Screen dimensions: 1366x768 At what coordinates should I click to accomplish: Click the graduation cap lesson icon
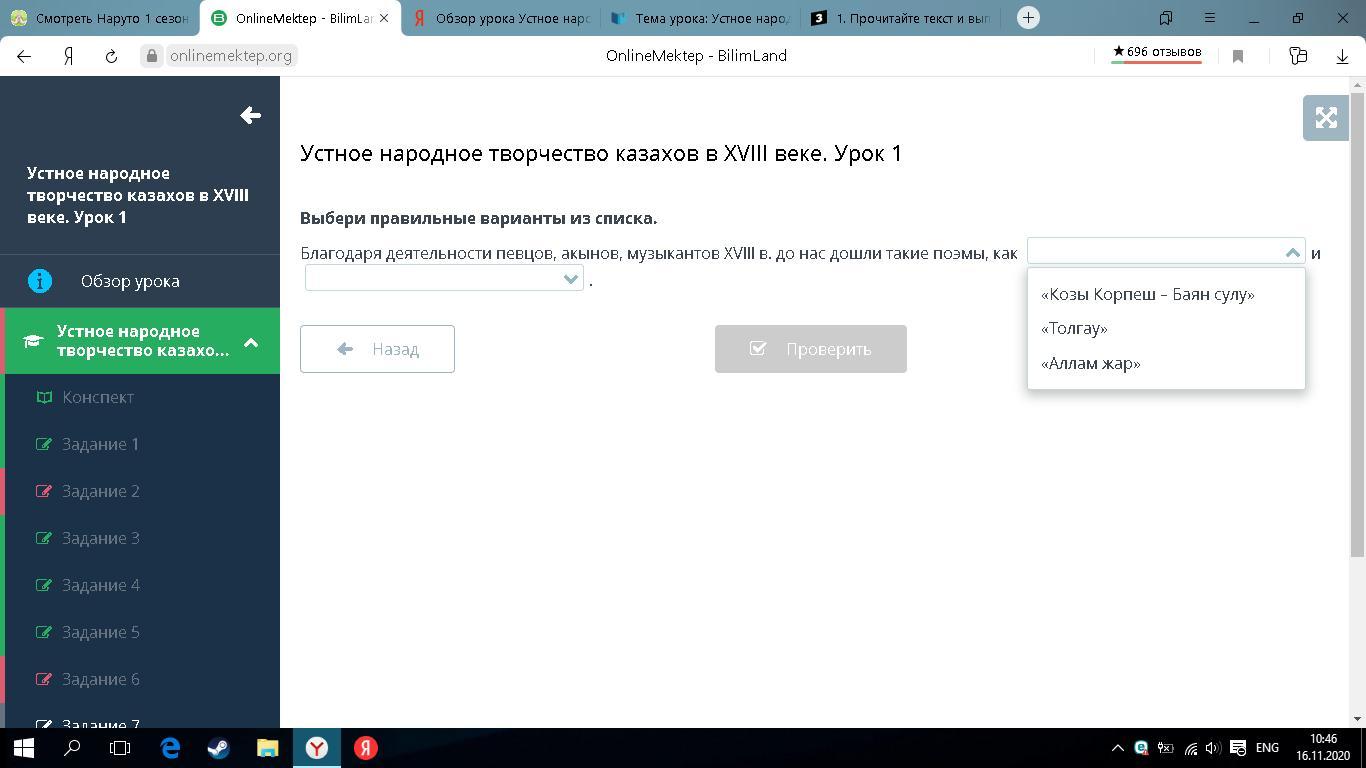33,341
